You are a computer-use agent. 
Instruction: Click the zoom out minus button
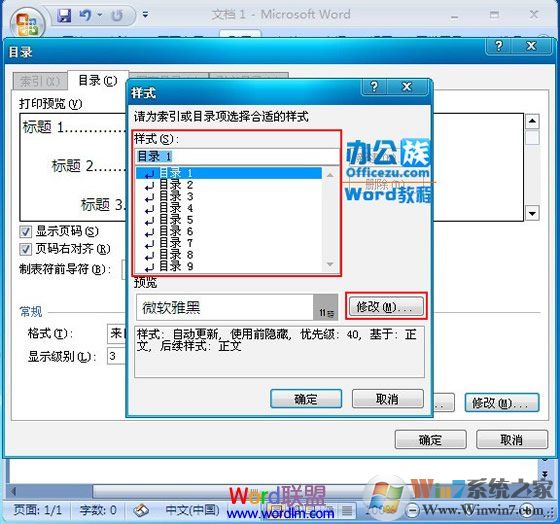pyautogui.click(x=412, y=510)
